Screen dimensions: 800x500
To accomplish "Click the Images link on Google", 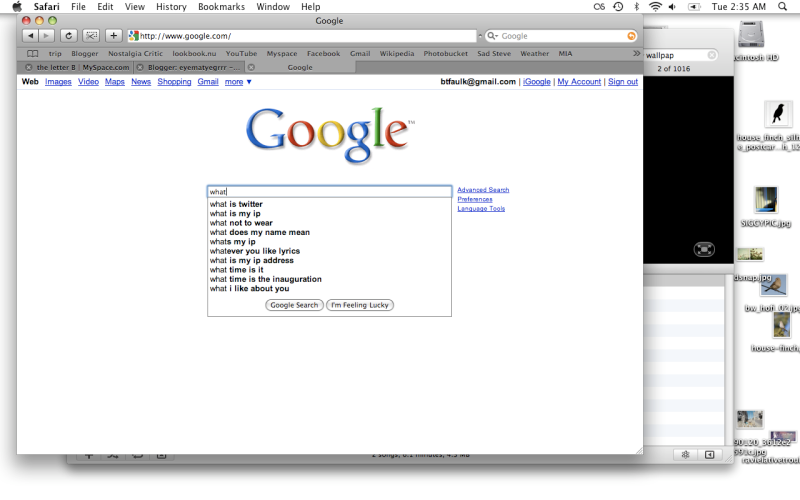I will 58,82.
